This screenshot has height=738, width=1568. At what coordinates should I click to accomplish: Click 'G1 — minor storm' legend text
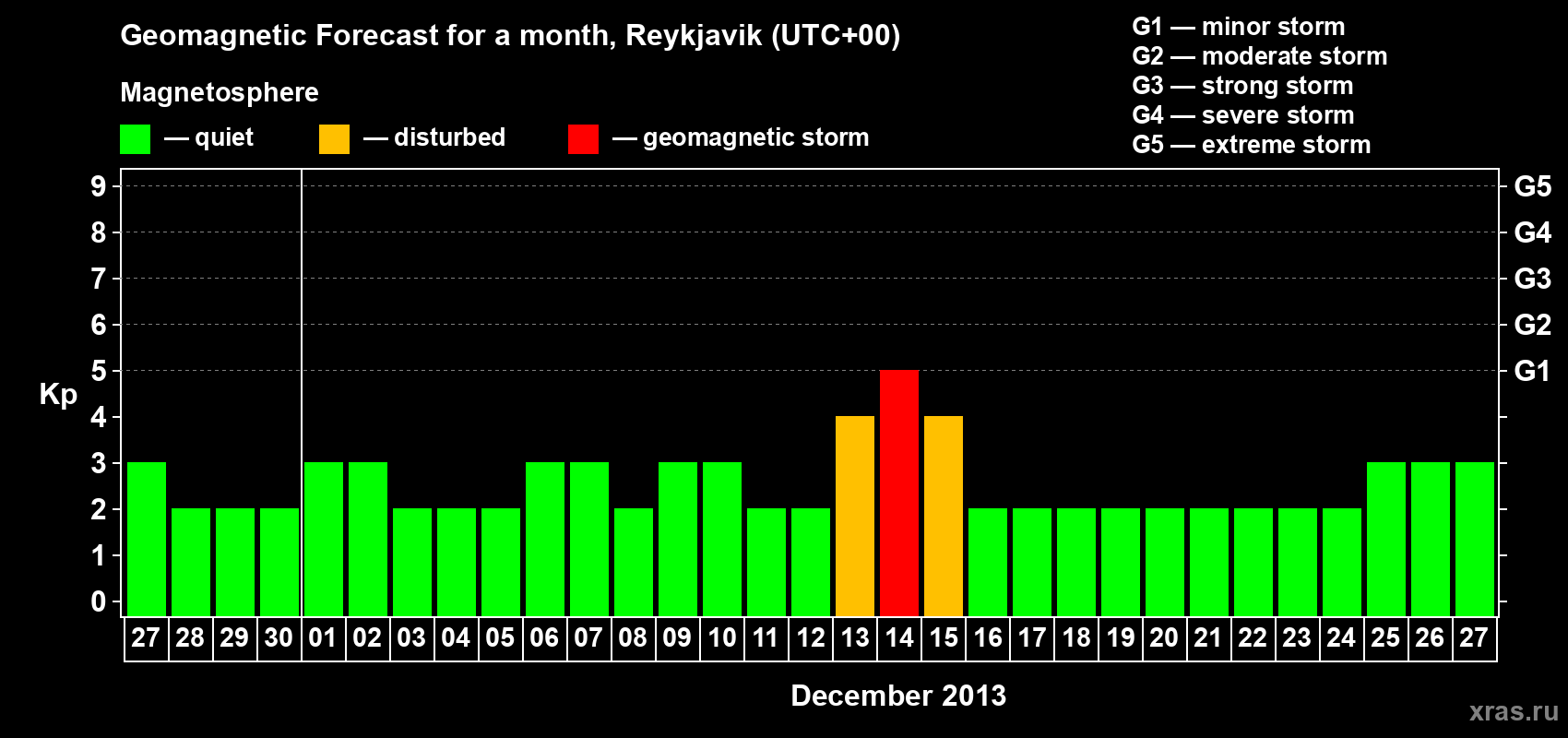[x=1239, y=27]
